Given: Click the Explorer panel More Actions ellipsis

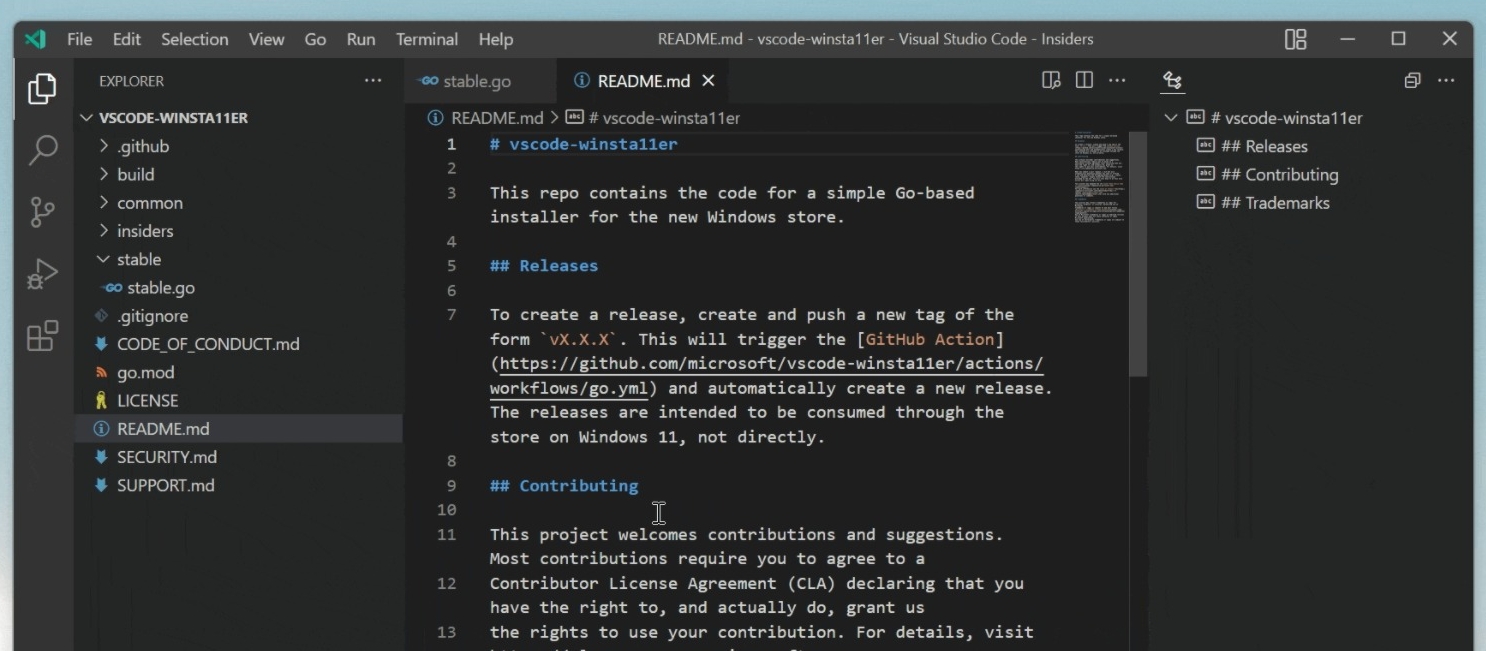Looking at the screenshot, I should 373,81.
